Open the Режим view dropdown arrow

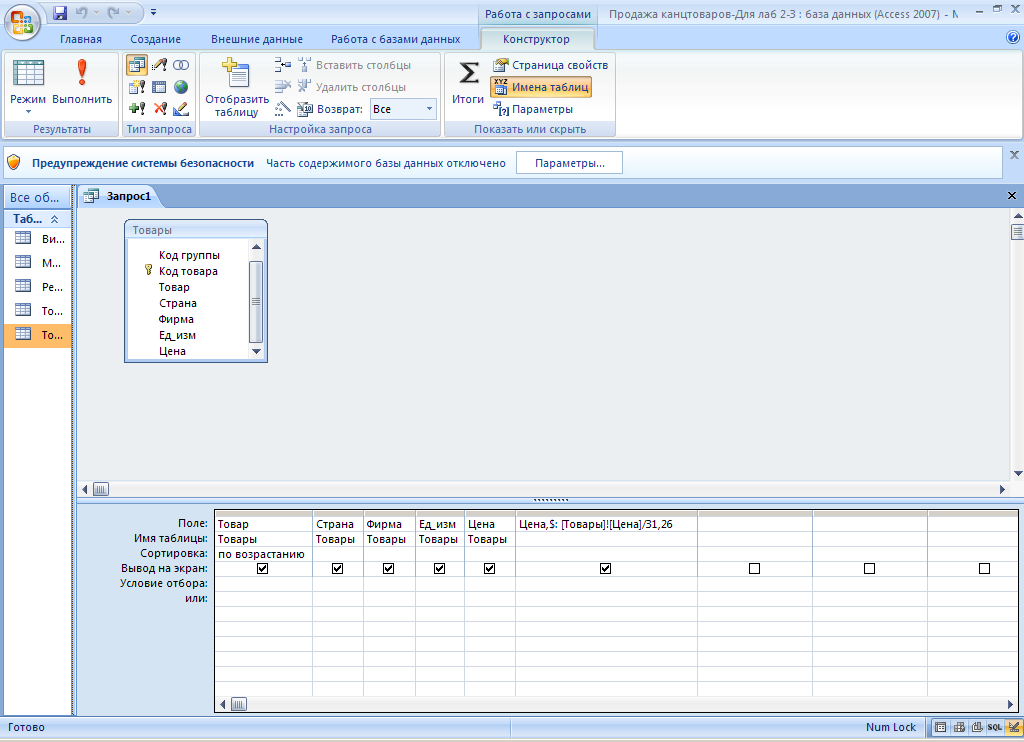[x=28, y=112]
